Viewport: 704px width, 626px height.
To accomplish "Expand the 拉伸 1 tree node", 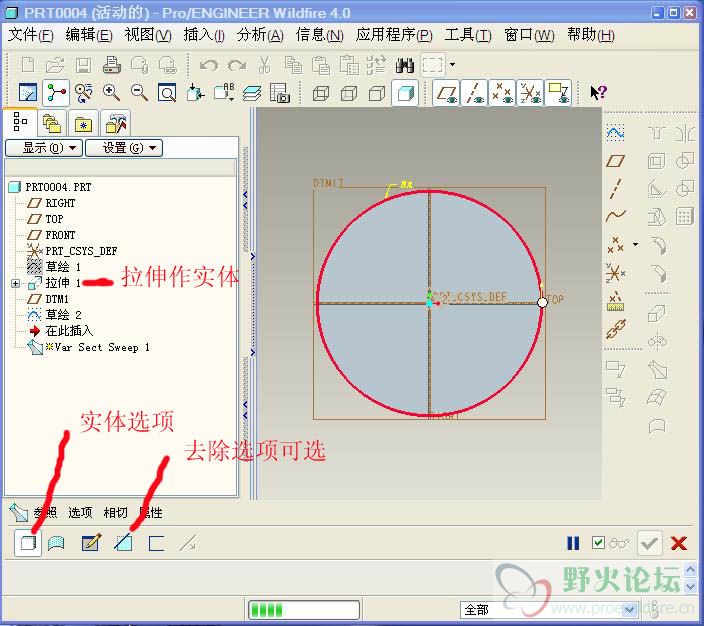I will (15, 283).
